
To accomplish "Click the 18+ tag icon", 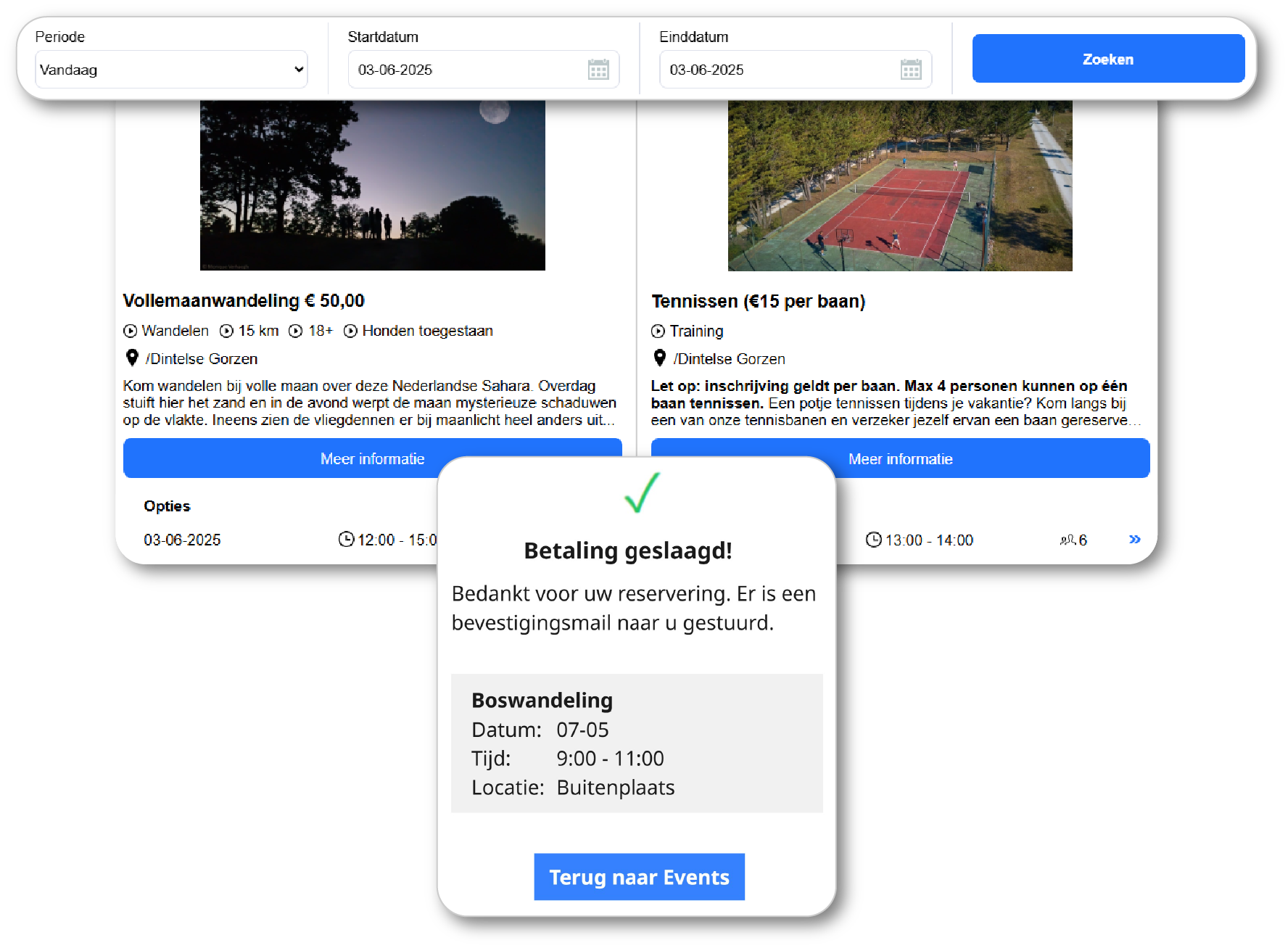I will click(x=295, y=331).
